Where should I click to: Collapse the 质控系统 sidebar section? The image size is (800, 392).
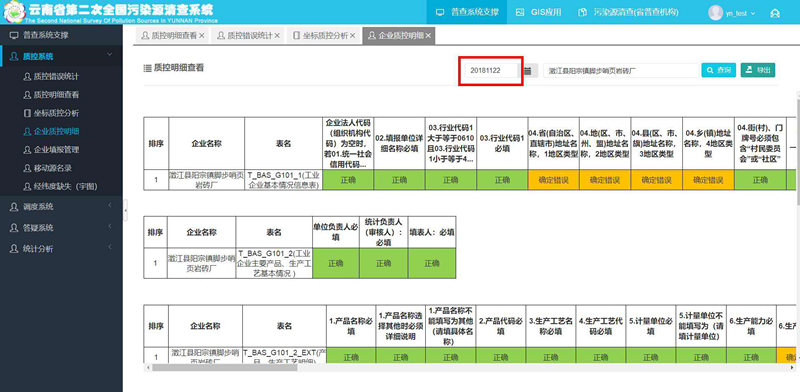click(61, 56)
